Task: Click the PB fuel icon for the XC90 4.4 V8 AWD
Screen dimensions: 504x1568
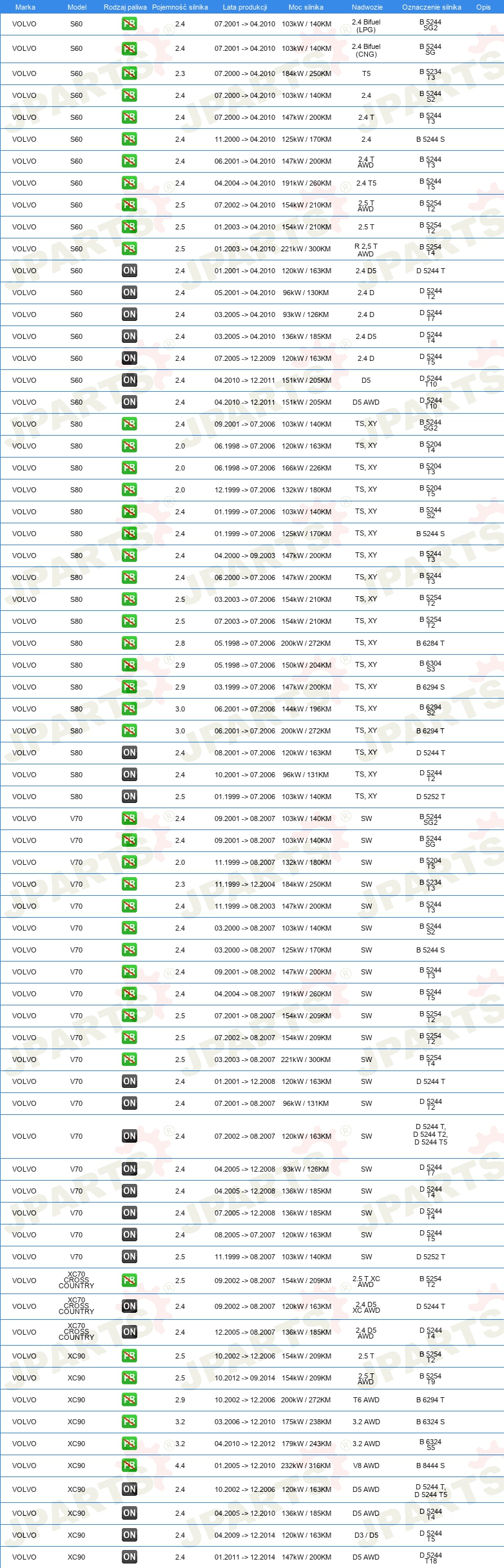Action: coord(129,1466)
